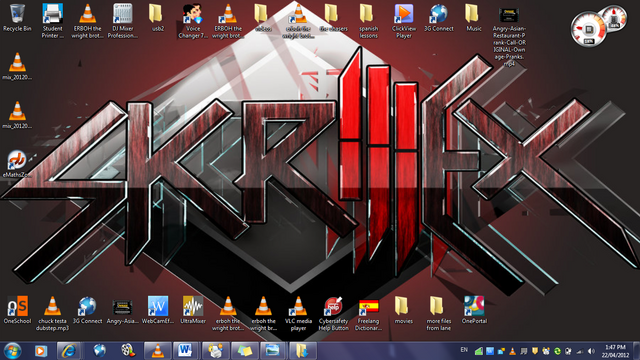
Task: Open the Music folder
Action: coord(473,18)
